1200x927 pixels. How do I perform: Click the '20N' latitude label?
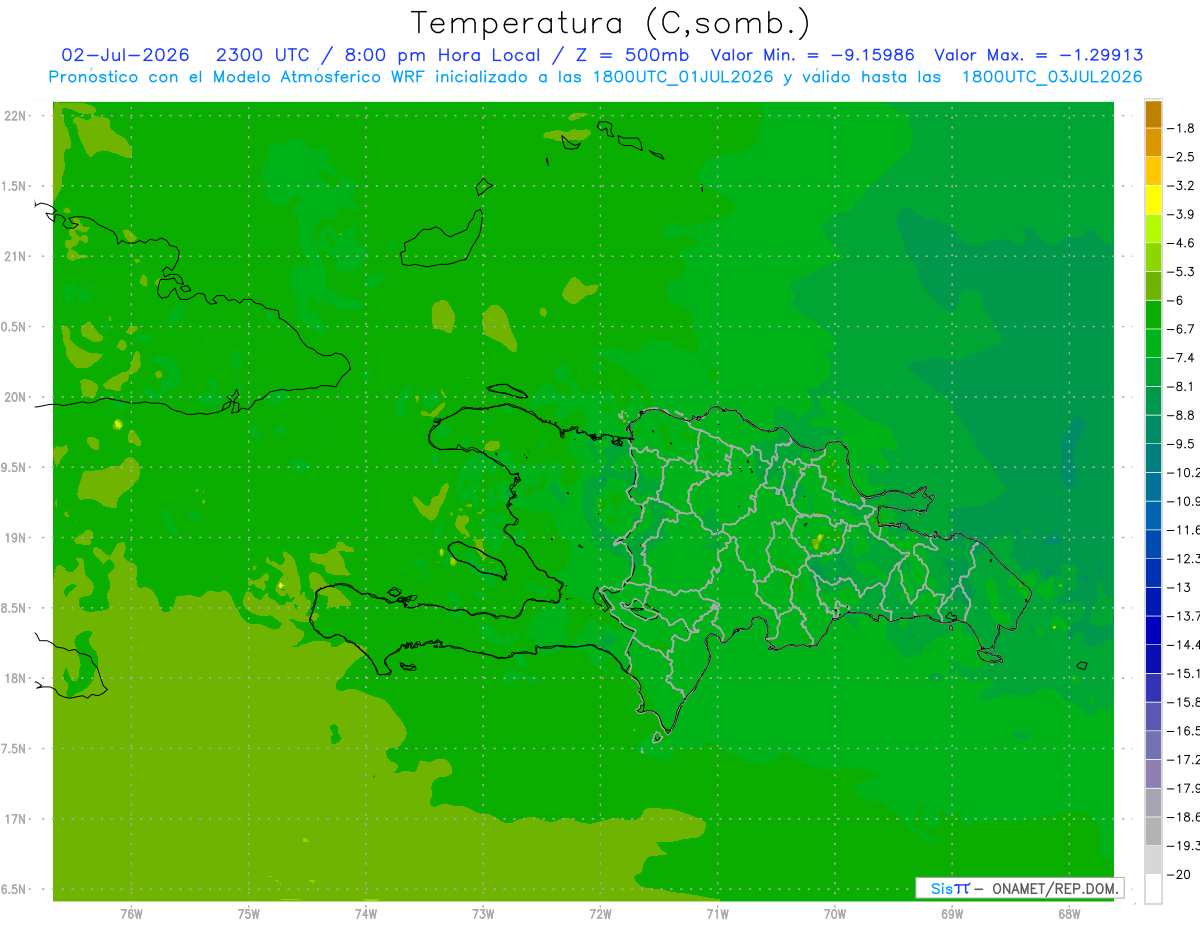click(15, 397)
